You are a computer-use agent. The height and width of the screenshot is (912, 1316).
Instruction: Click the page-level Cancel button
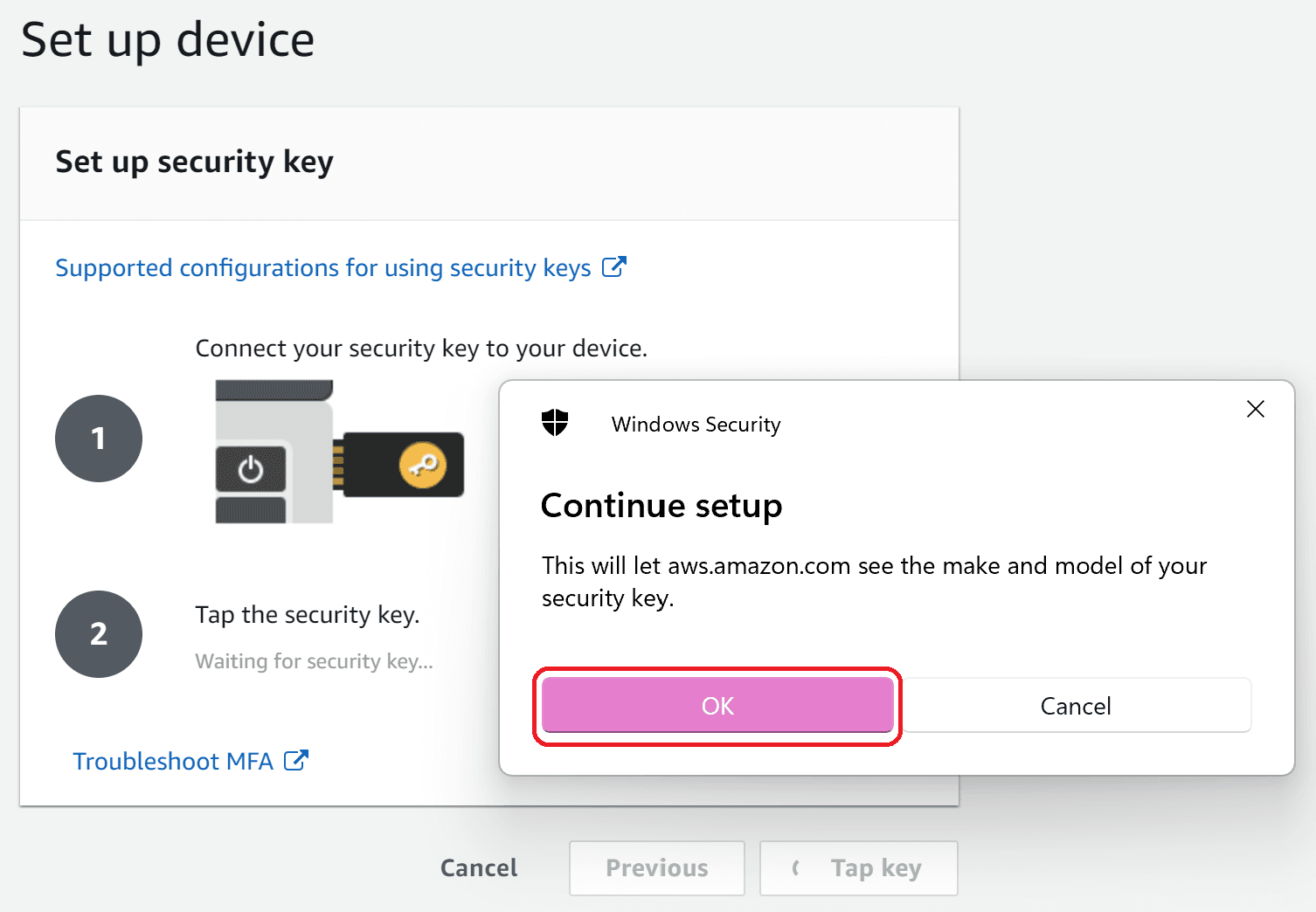[479, 868]
